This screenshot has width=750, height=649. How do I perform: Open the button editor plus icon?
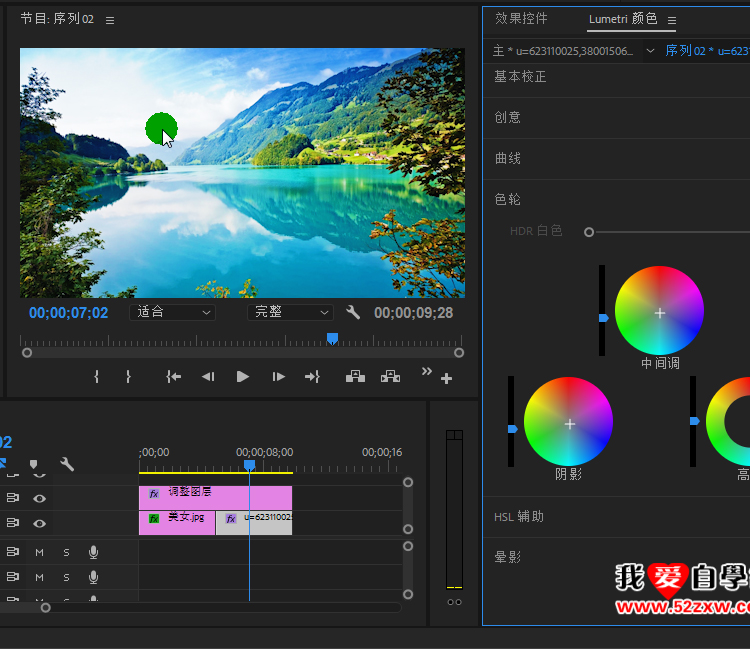point(446,379)
